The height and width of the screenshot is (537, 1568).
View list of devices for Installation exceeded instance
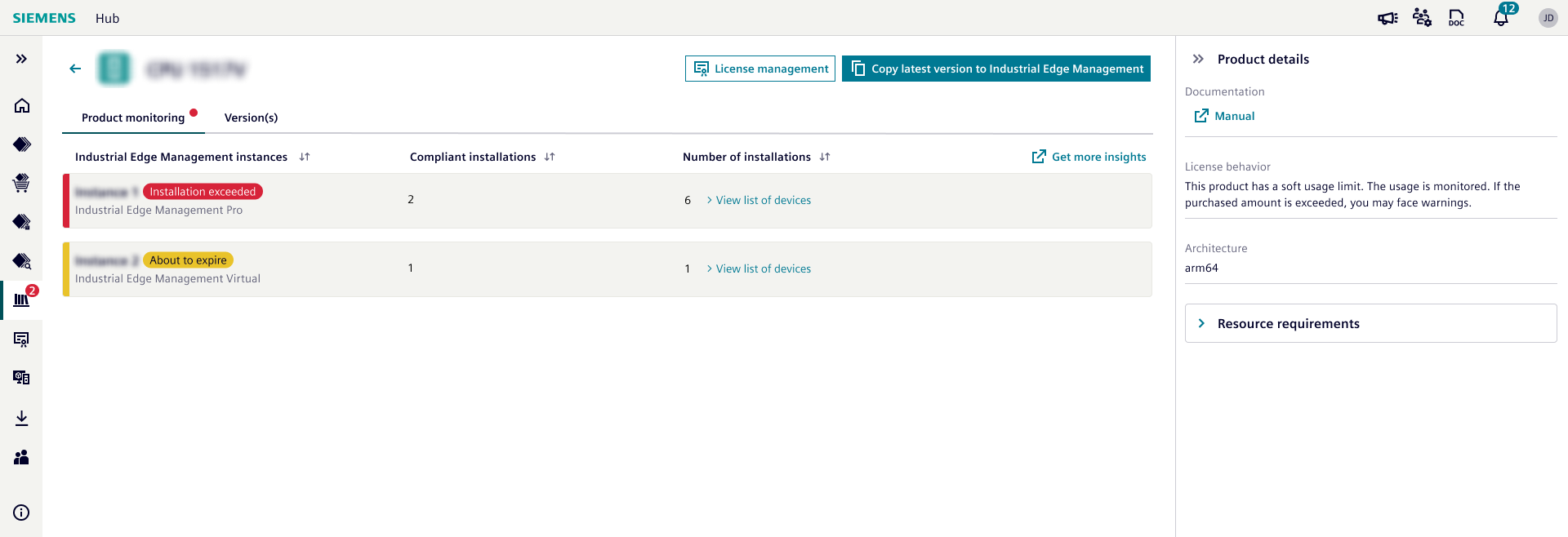(x=763, y=200)
